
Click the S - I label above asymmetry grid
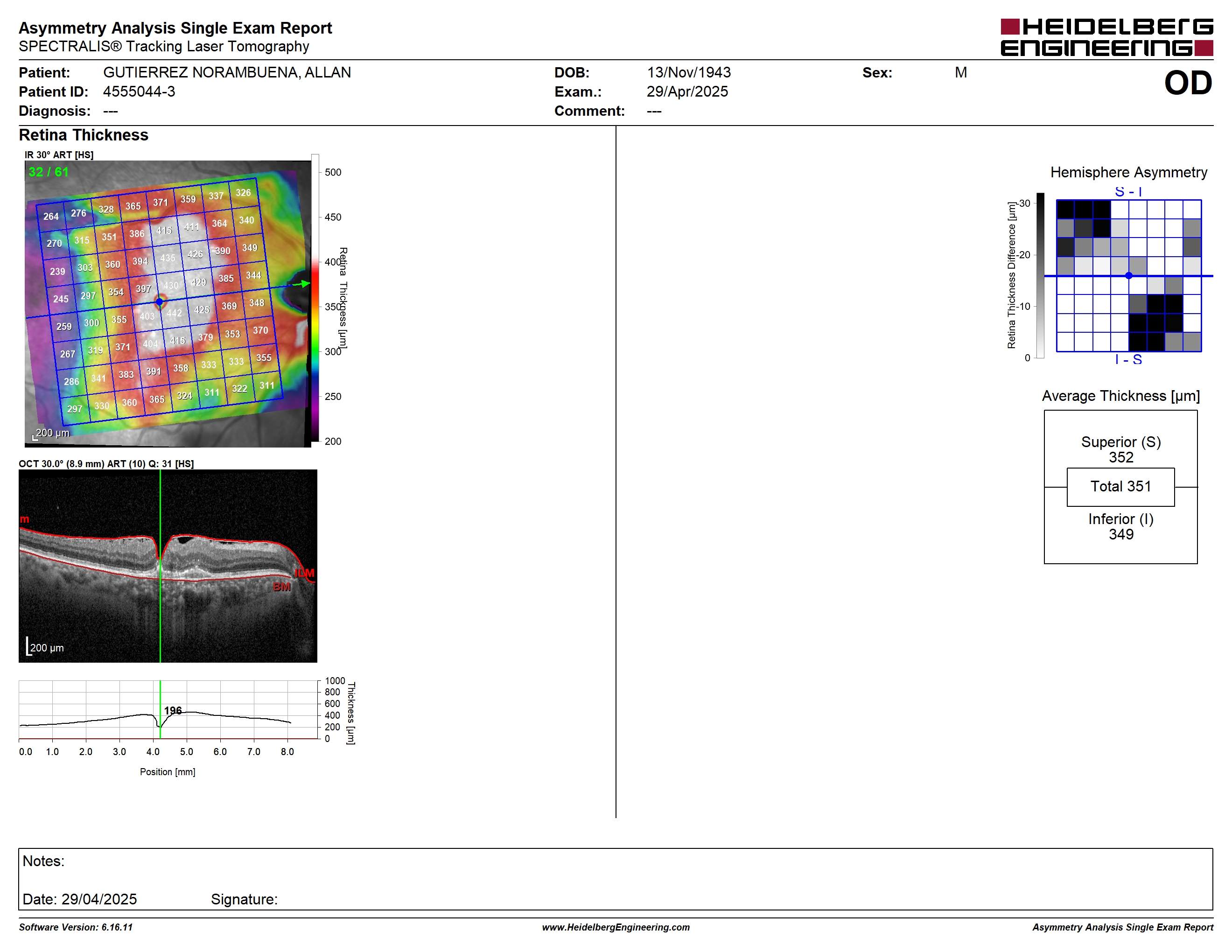pos(1129,192)
